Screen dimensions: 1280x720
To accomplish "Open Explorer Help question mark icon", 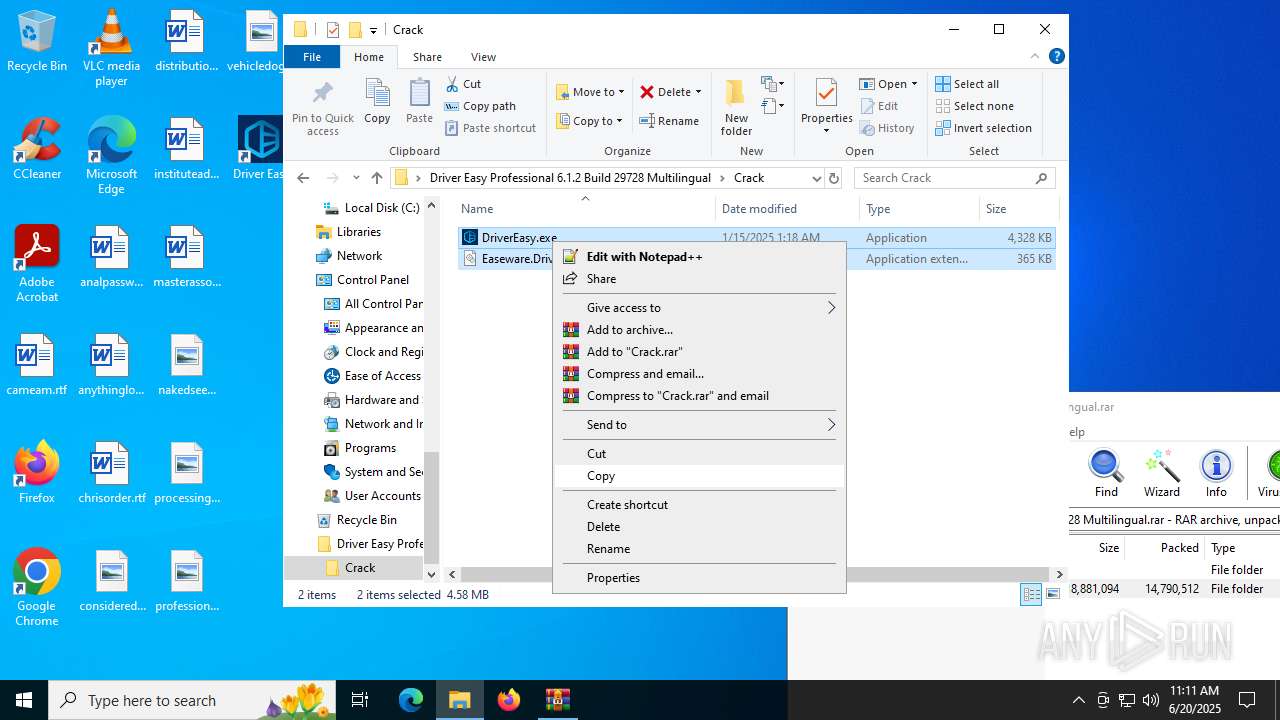I will (x=1056, y=56).
